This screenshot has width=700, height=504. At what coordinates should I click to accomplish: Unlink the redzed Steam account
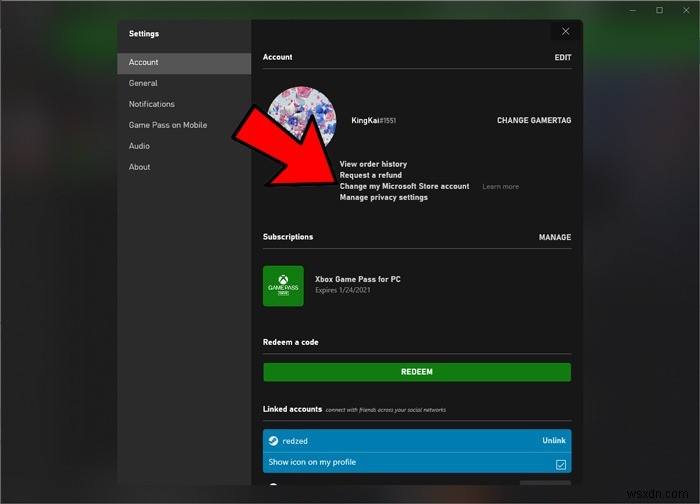pos(554,441)
